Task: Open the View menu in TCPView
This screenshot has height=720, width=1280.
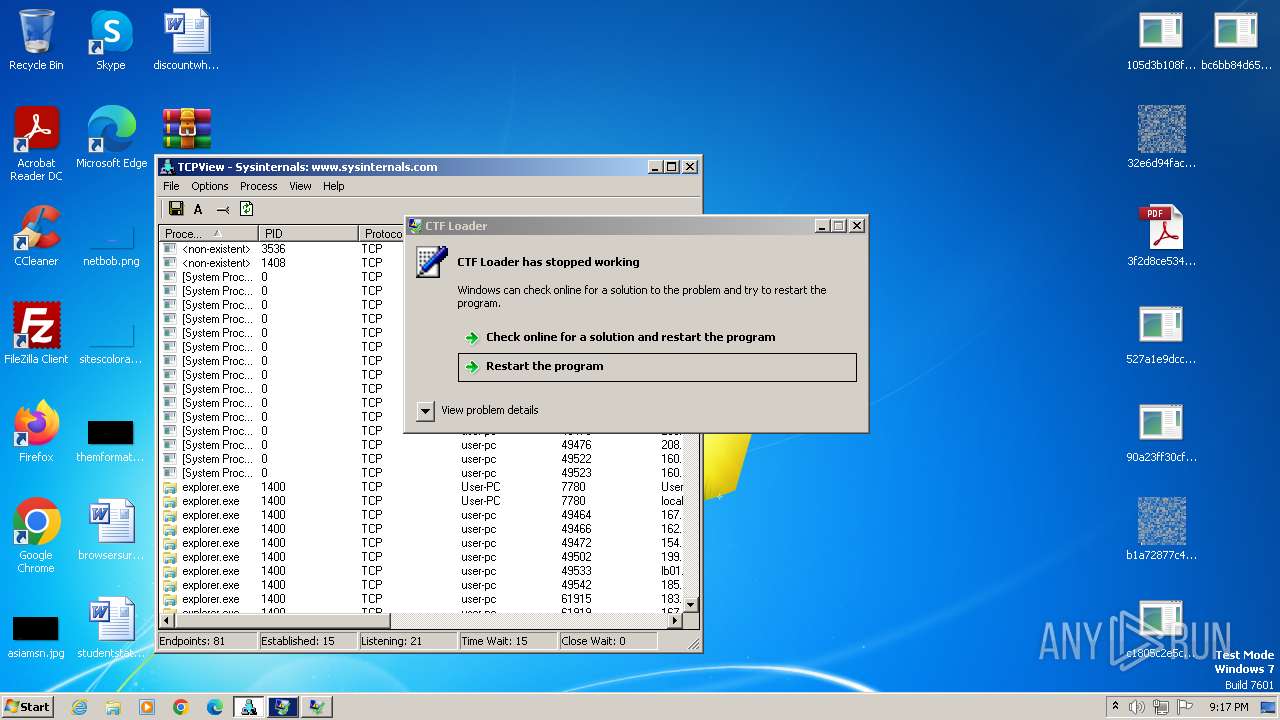Action: point(300,186)
